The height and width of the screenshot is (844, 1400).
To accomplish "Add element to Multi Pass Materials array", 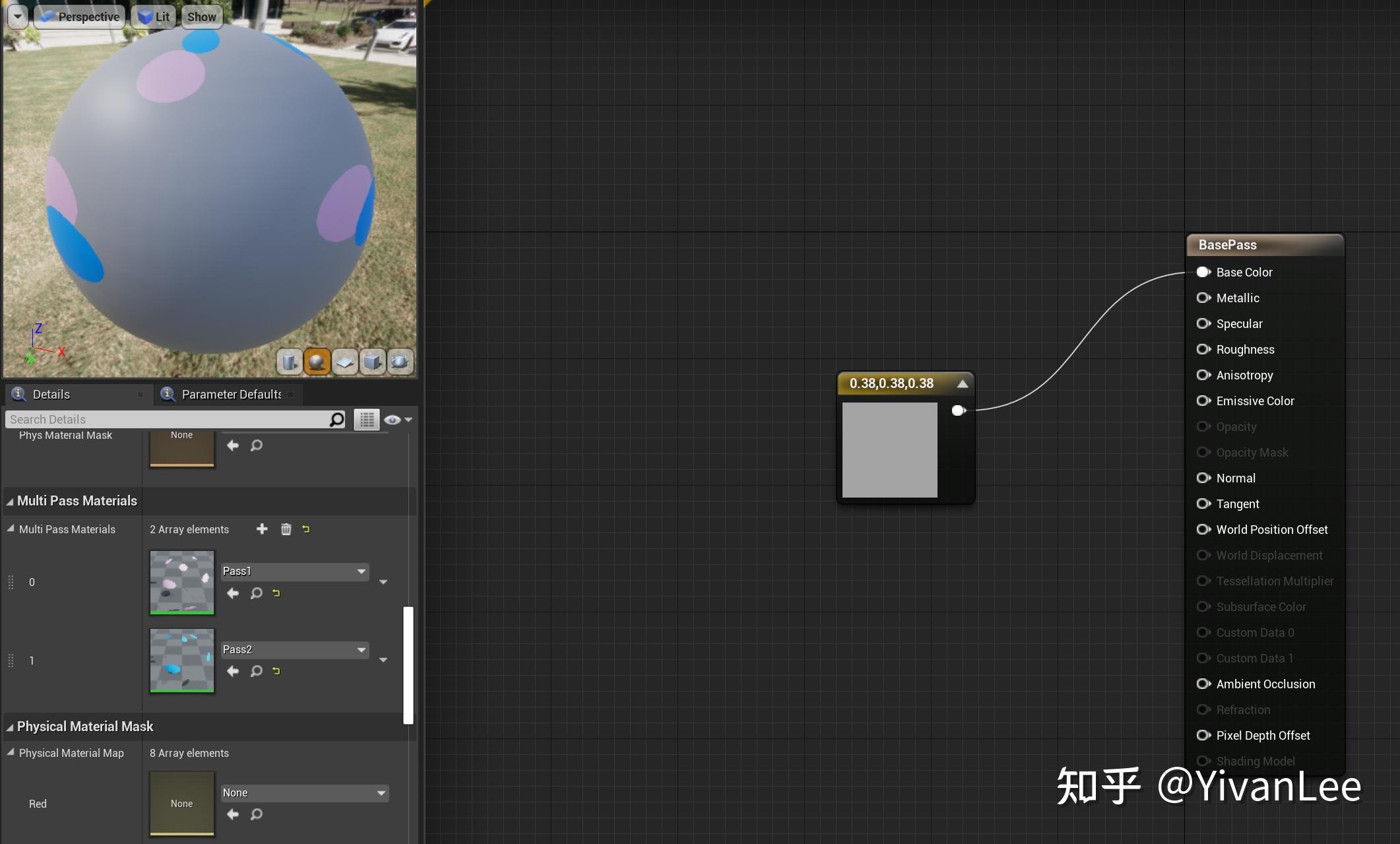I will [x=262, y=529].
